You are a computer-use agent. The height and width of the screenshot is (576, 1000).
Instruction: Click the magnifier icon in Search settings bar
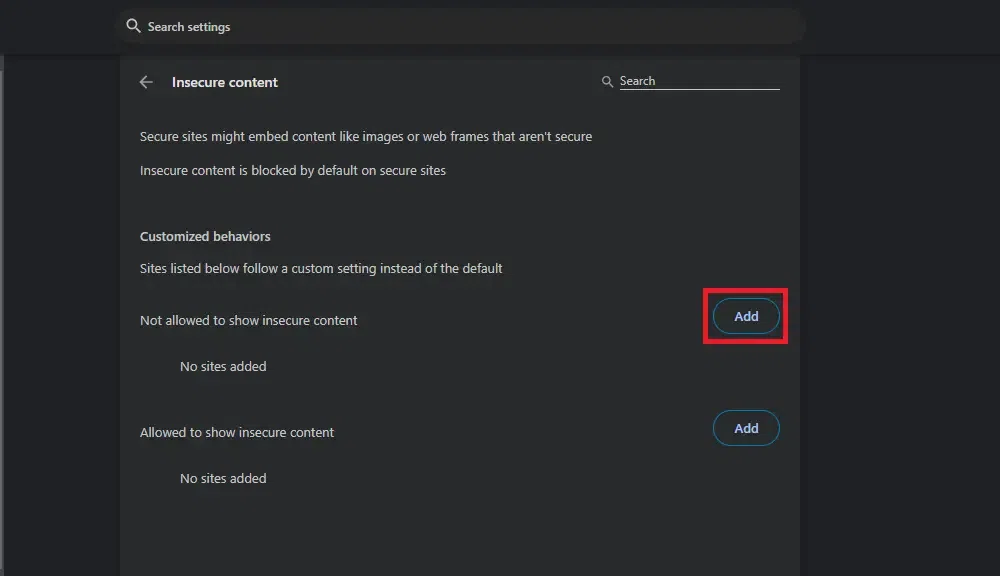133,26
